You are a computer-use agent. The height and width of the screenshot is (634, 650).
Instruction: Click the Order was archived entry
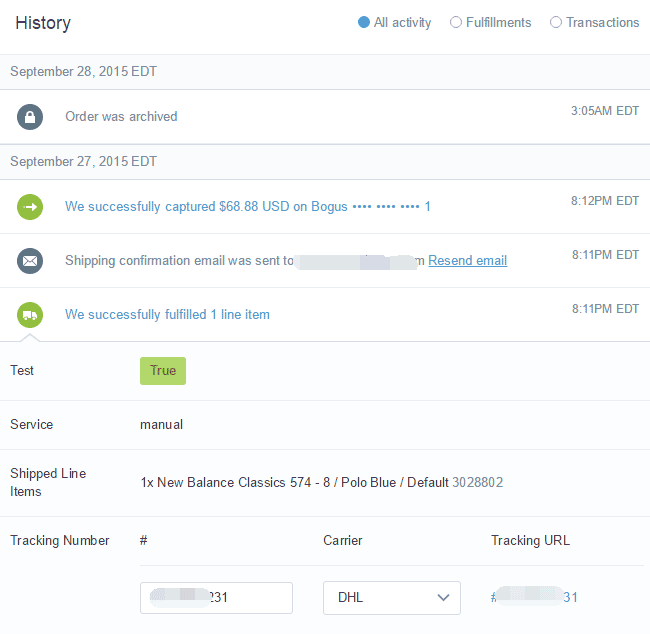121,117
